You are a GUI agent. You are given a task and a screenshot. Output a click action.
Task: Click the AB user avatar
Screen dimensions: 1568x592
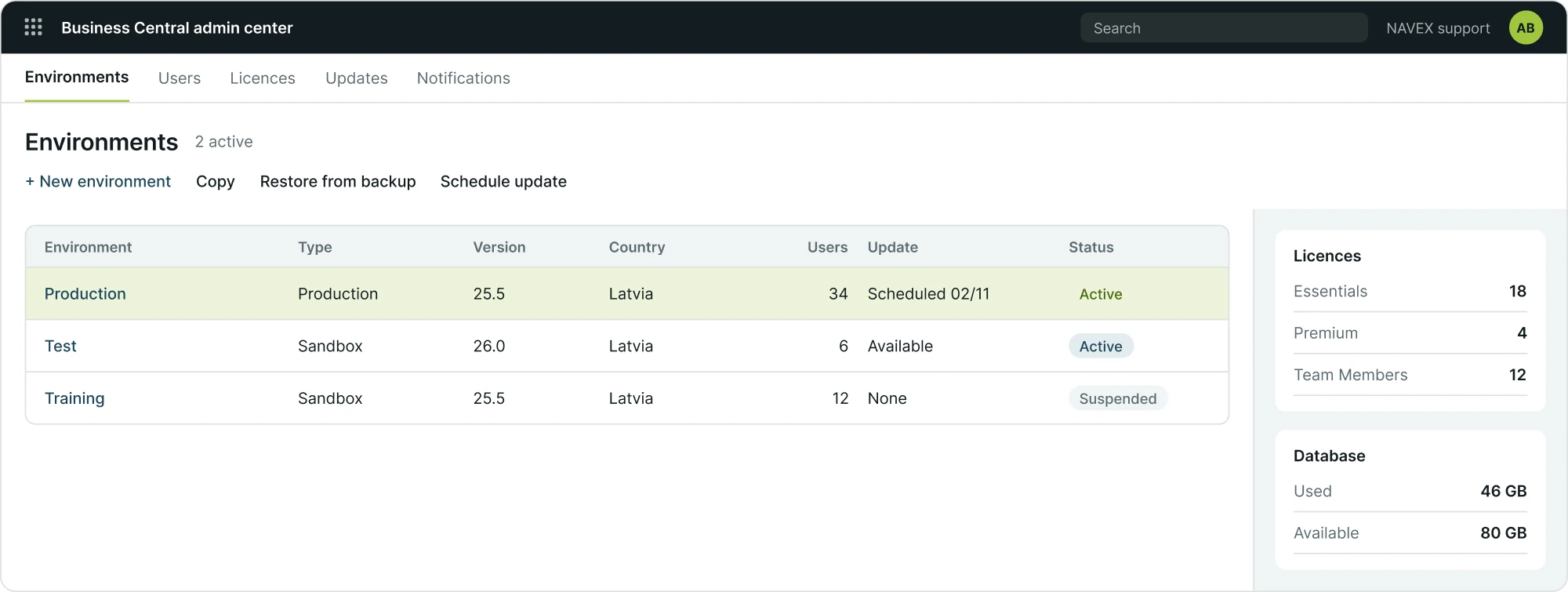tap(1526, 27)
